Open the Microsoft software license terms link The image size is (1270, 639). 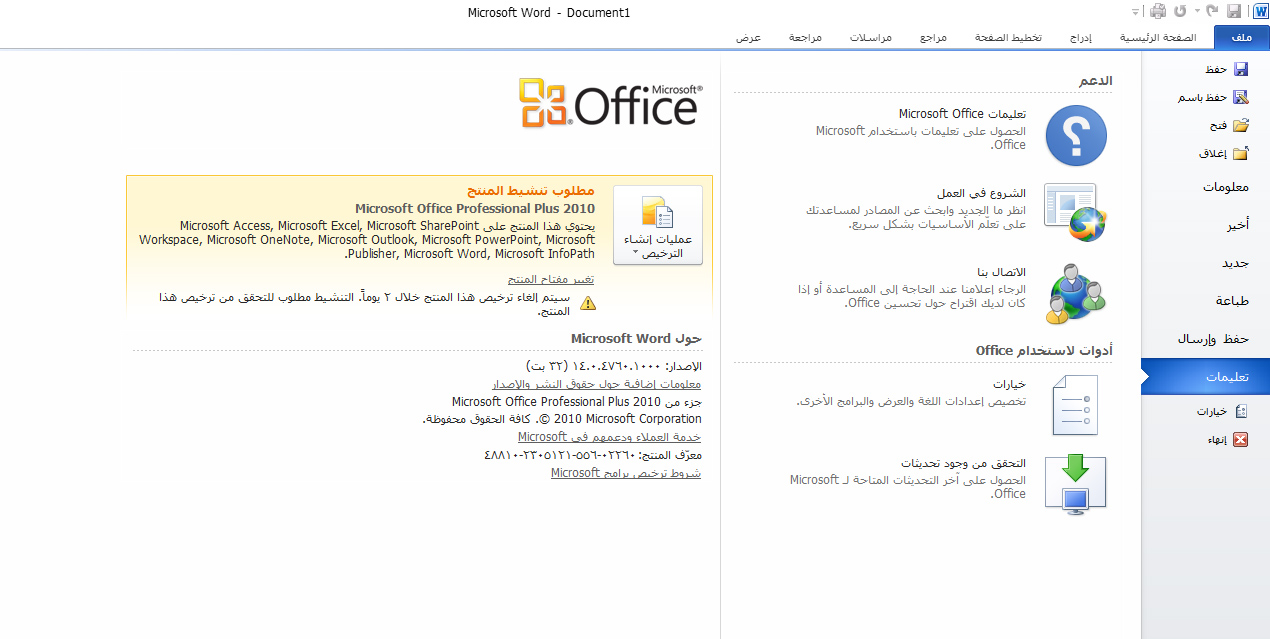pos(626,473)
